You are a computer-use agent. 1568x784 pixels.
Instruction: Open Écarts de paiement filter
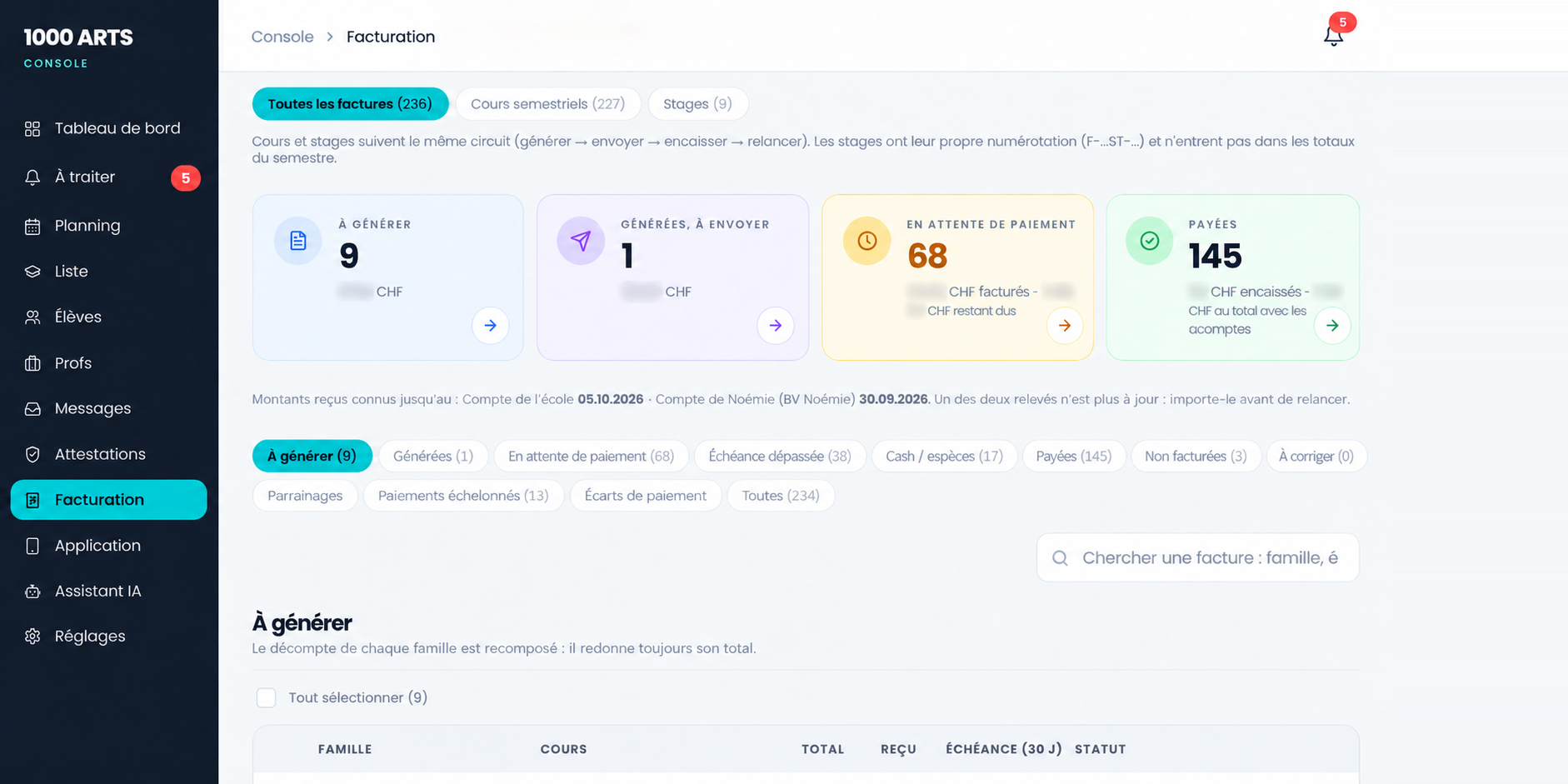tap(646, 496)
